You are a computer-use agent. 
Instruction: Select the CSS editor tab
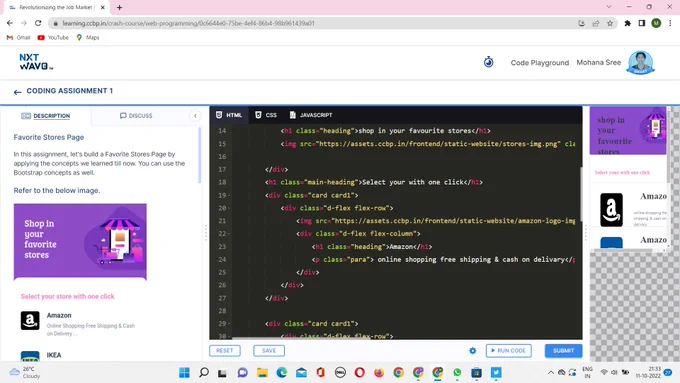tap(266, 115)
